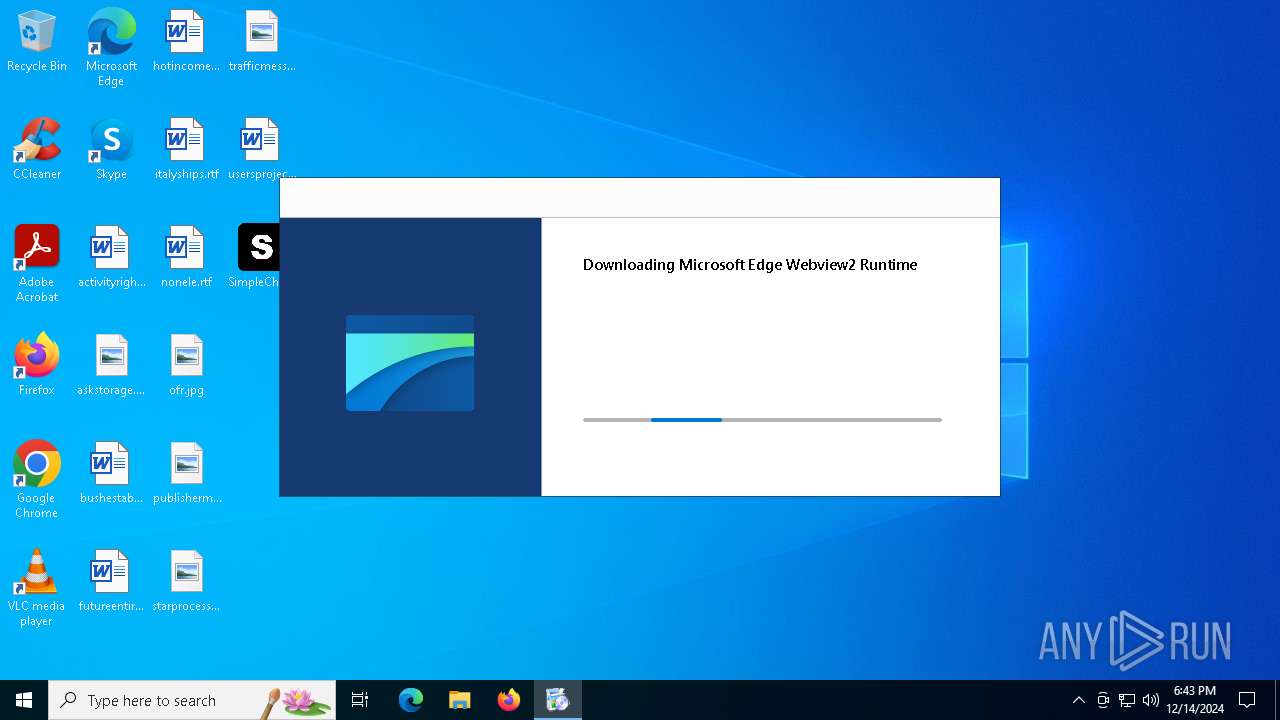
Task: Select futureentir Word document icon
Action: (x=111, y=582)
